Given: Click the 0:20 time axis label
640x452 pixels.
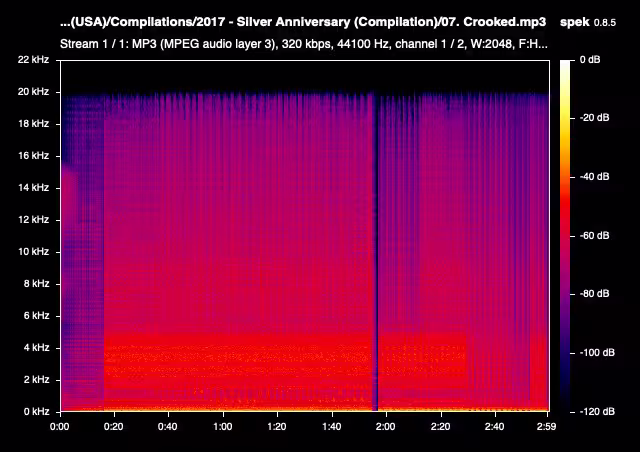Looking at the screenshot, I should coord(113,427).
